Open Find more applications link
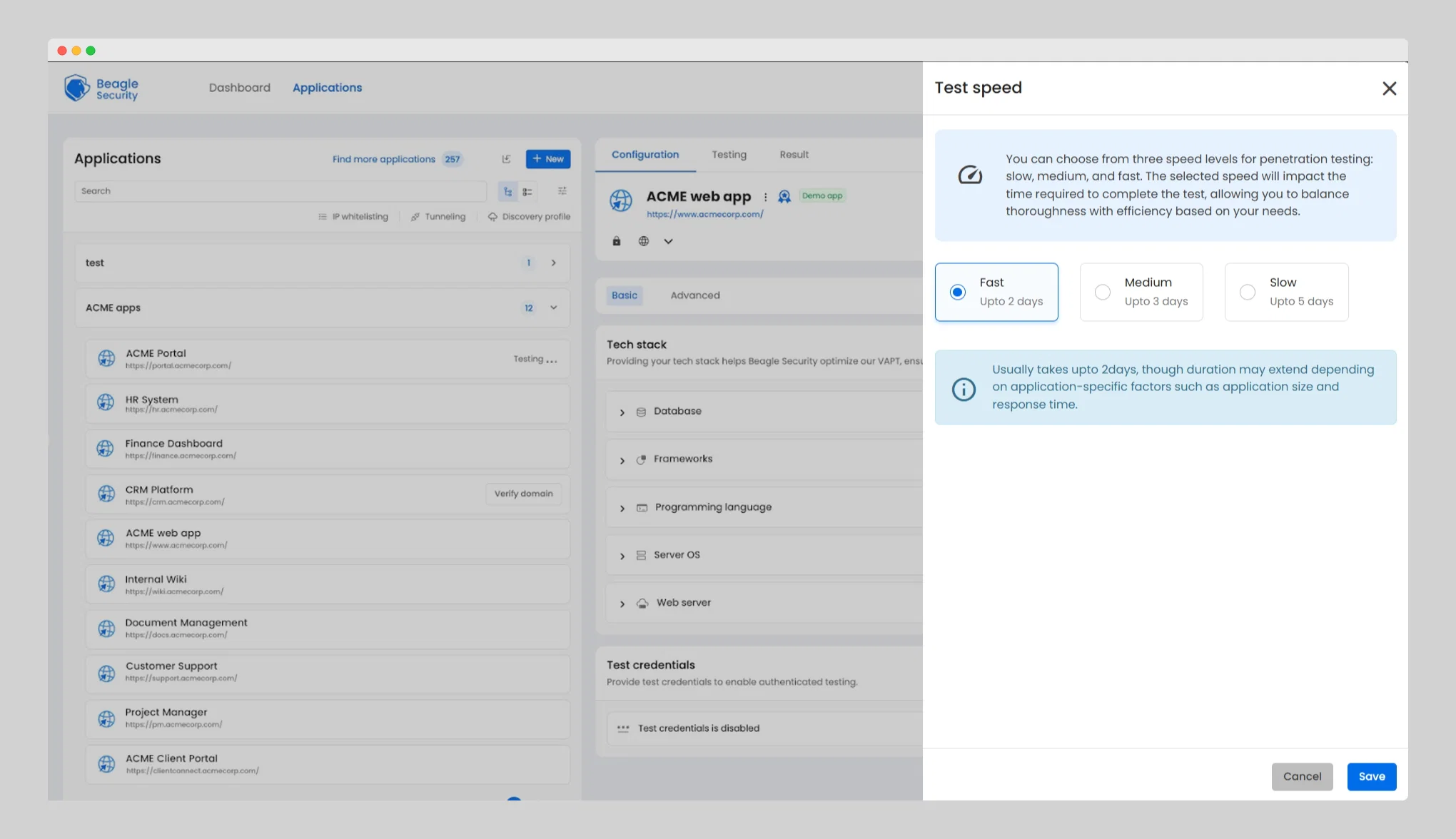Screen dimensions: 1456x839 point(384,159)
